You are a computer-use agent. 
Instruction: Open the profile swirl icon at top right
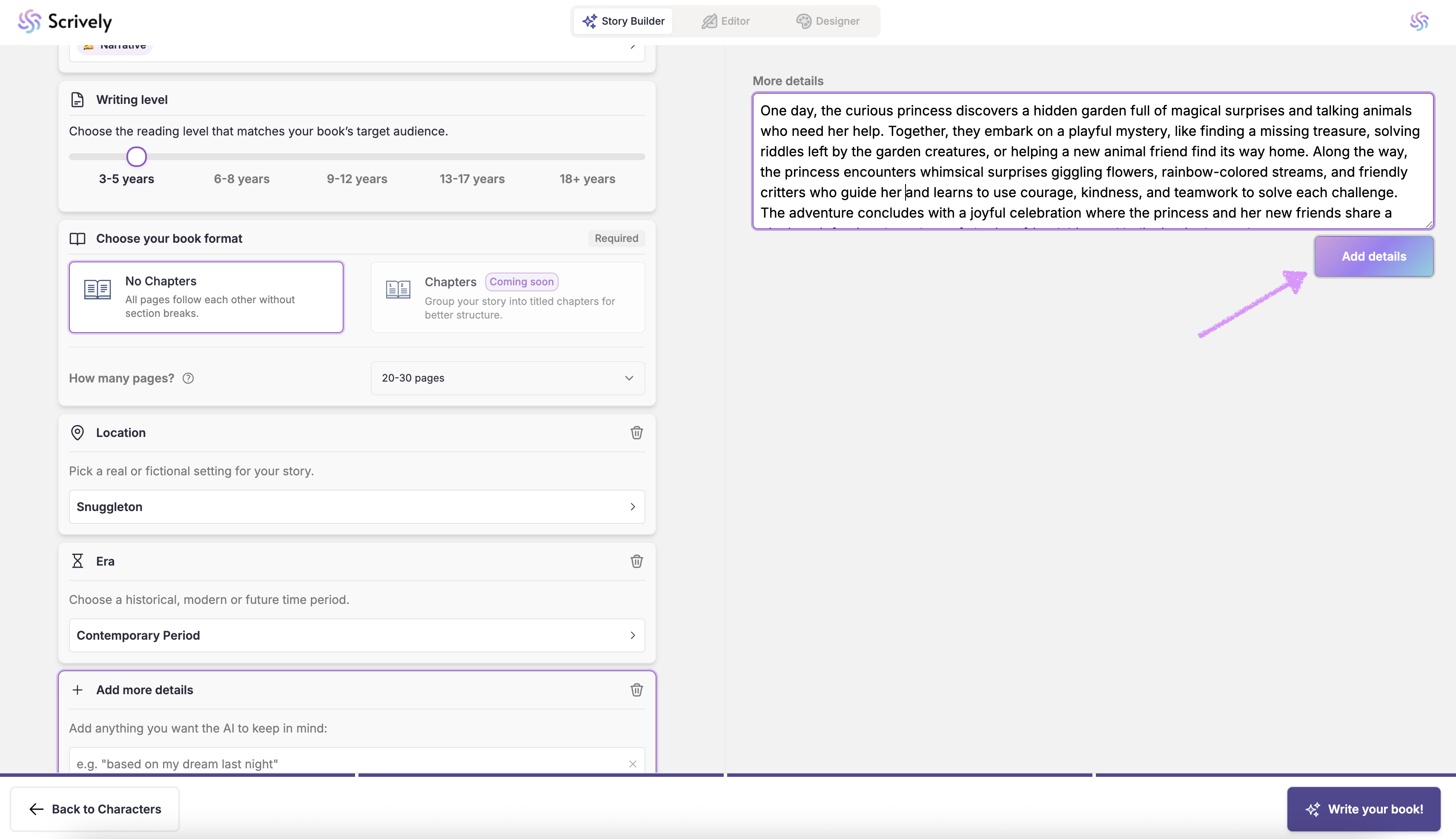(1419, 21)
